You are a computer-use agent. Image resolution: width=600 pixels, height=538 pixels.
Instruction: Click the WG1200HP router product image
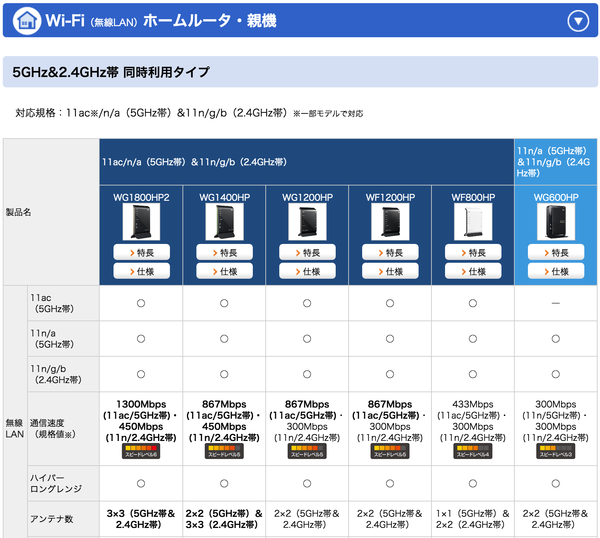(307, 222)
